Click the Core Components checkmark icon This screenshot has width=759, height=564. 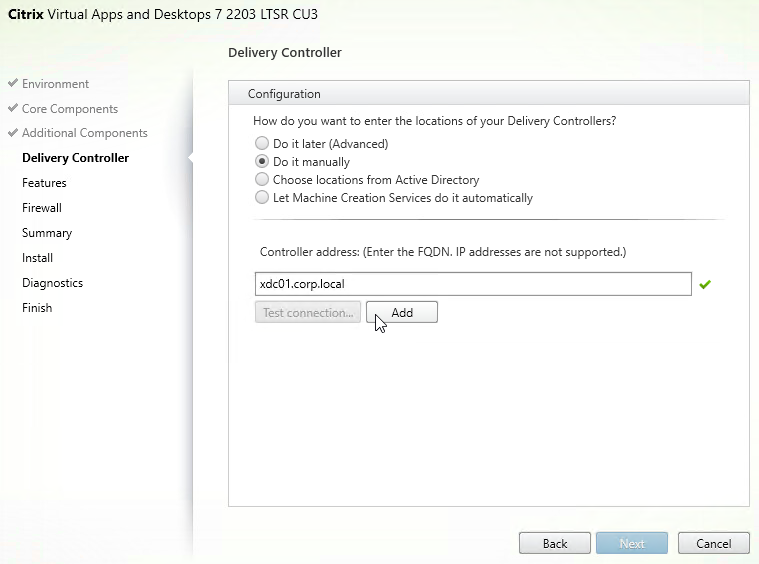13,108
